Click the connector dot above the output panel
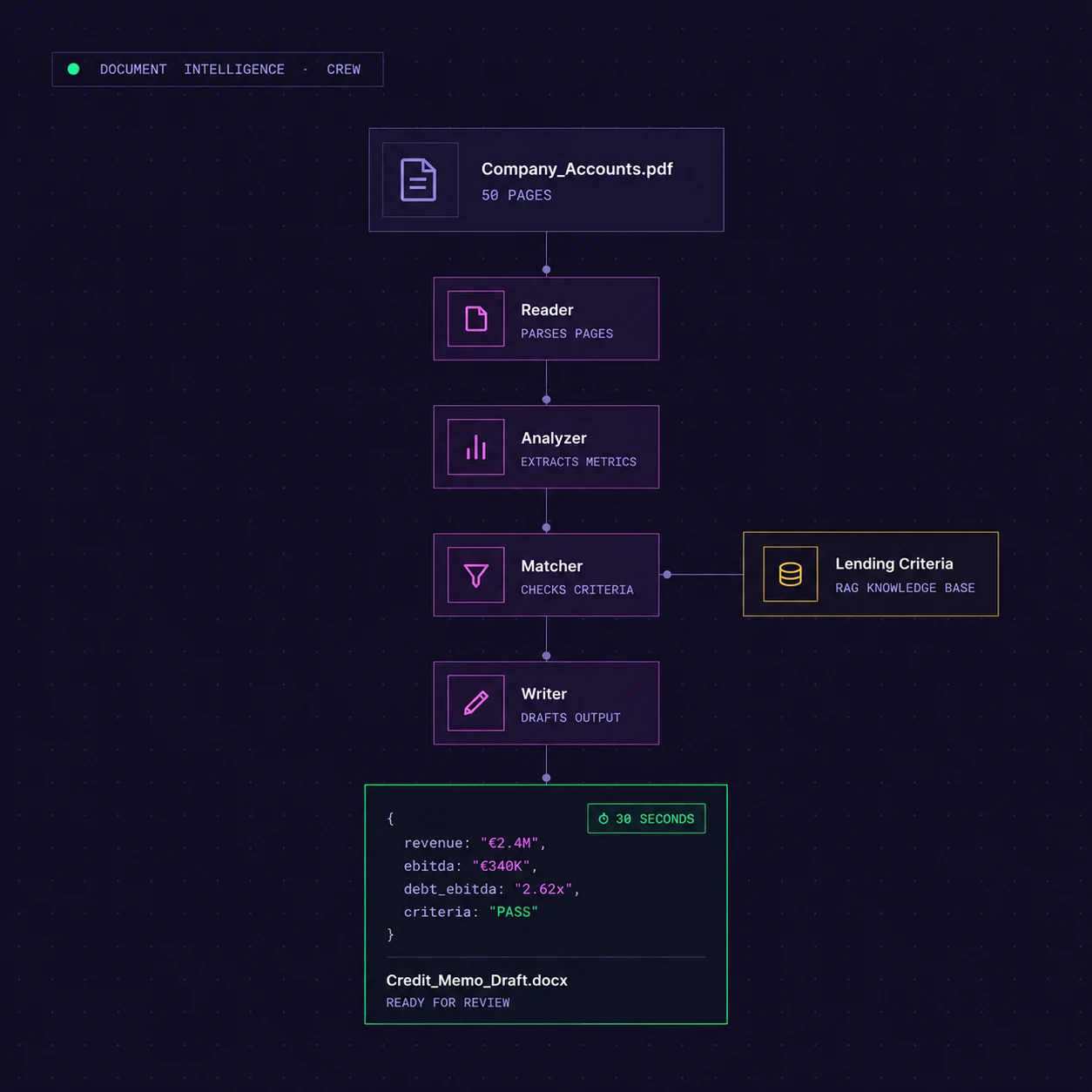The height and width of the screenshot is (1092, 1092). [546, 778]
